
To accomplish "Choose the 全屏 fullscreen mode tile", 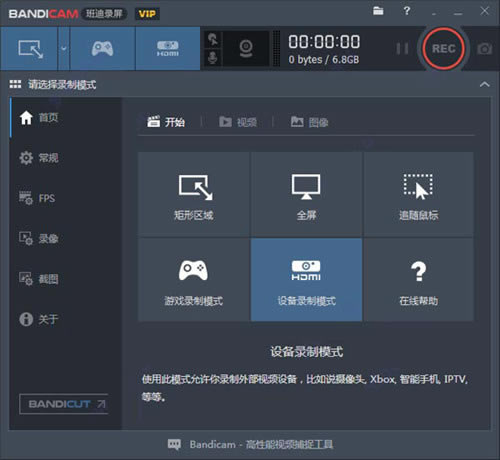I will point(306,194).
